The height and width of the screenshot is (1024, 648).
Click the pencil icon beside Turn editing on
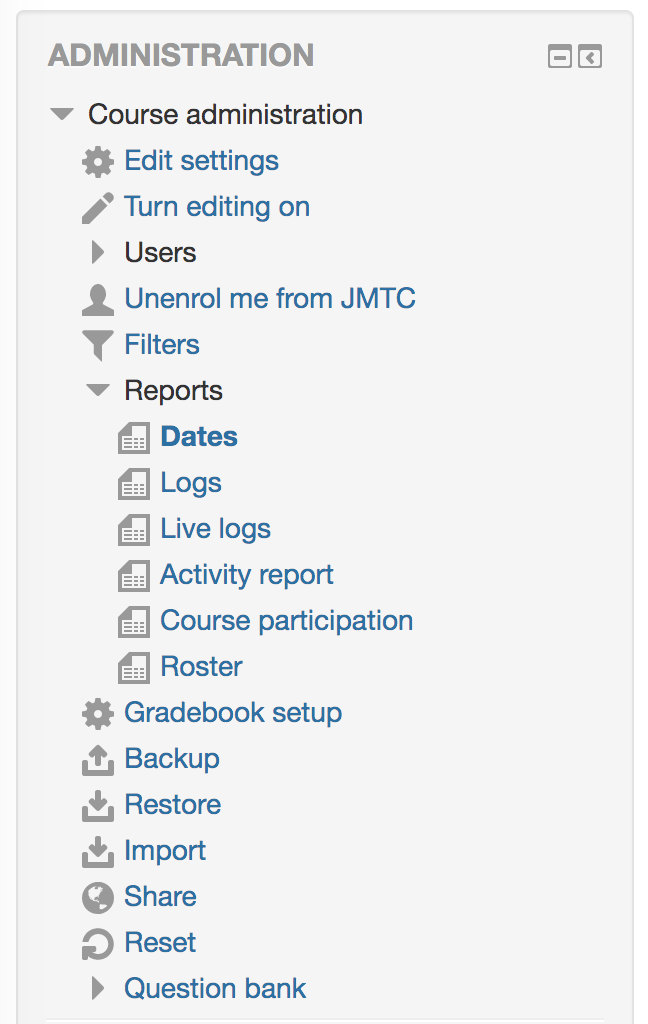[97, 208]
